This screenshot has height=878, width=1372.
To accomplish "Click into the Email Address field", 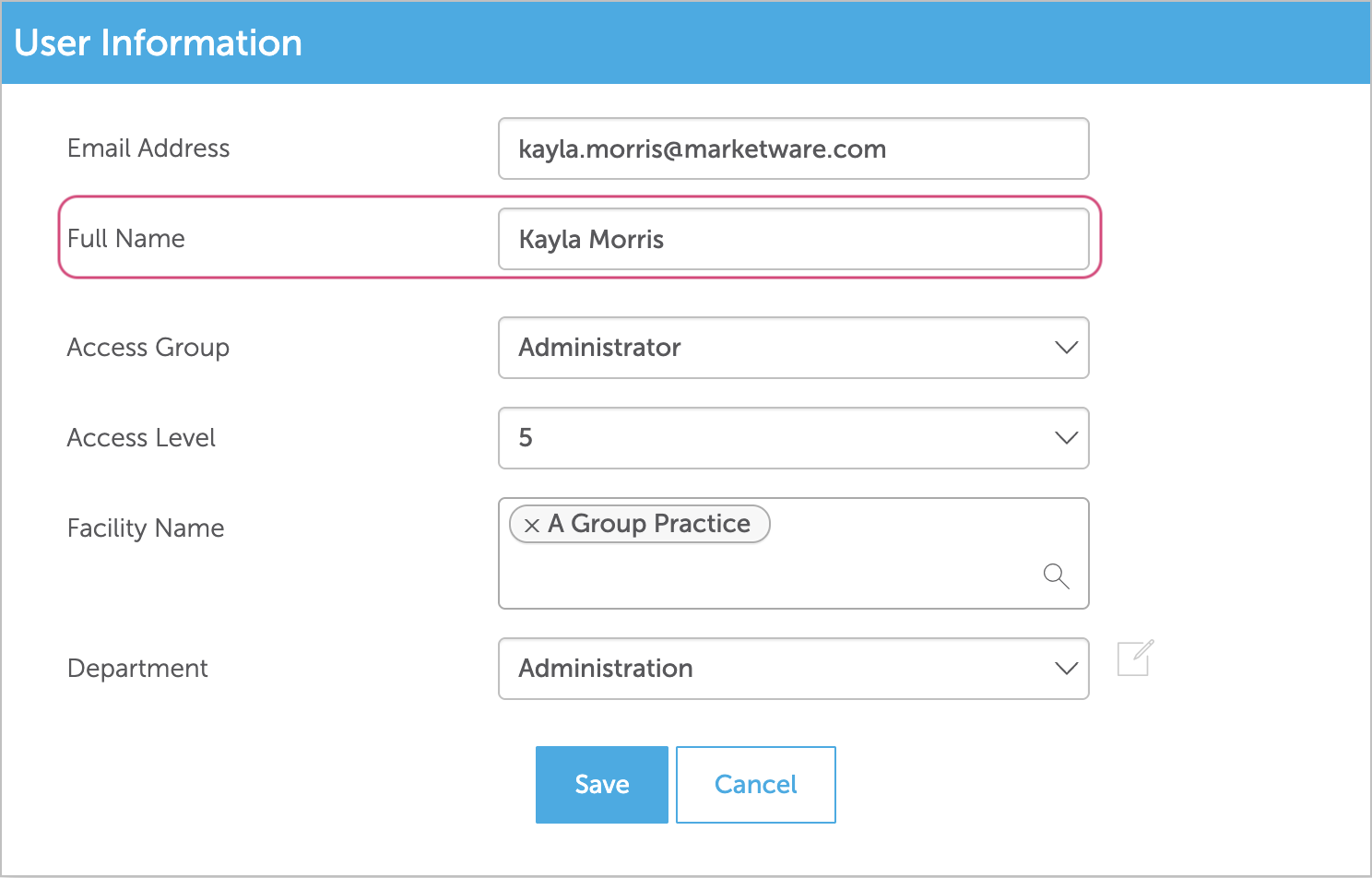I will pos(793,148).
